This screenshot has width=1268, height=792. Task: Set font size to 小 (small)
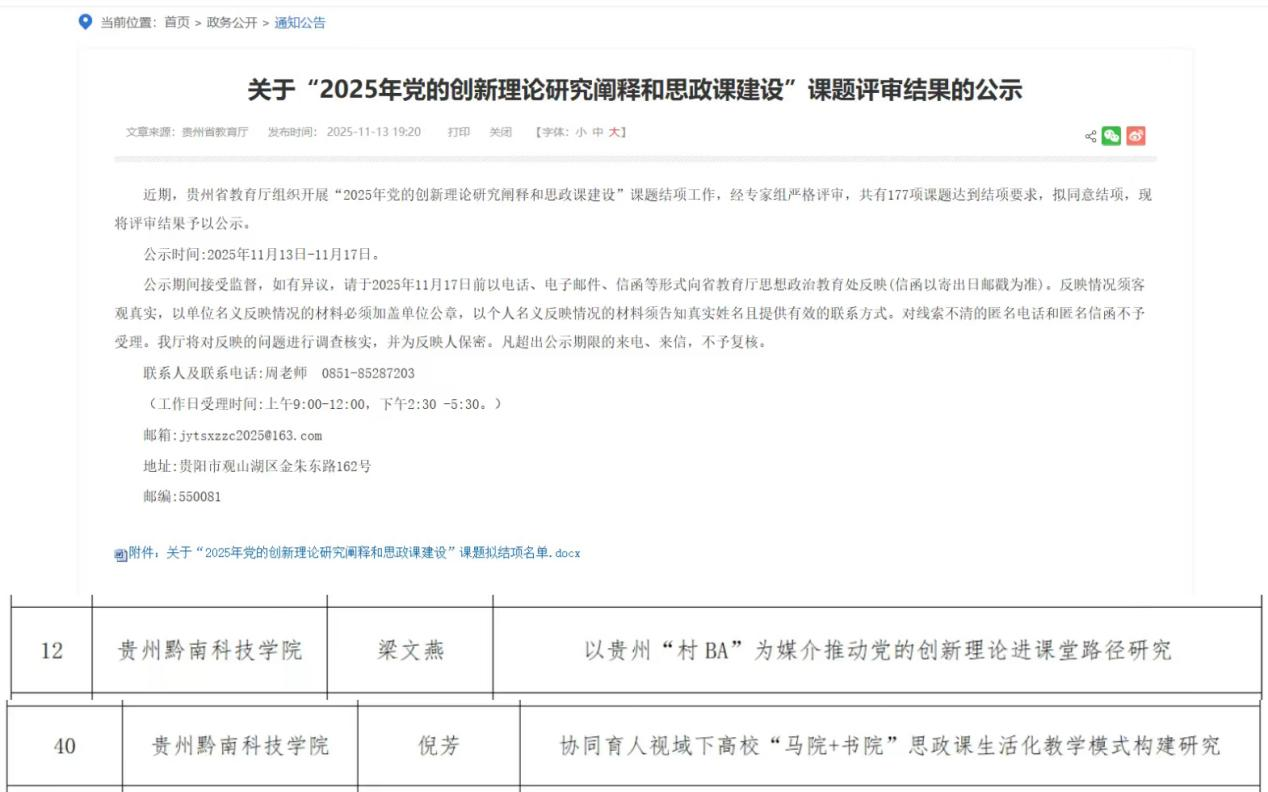(x=580, y=132)
